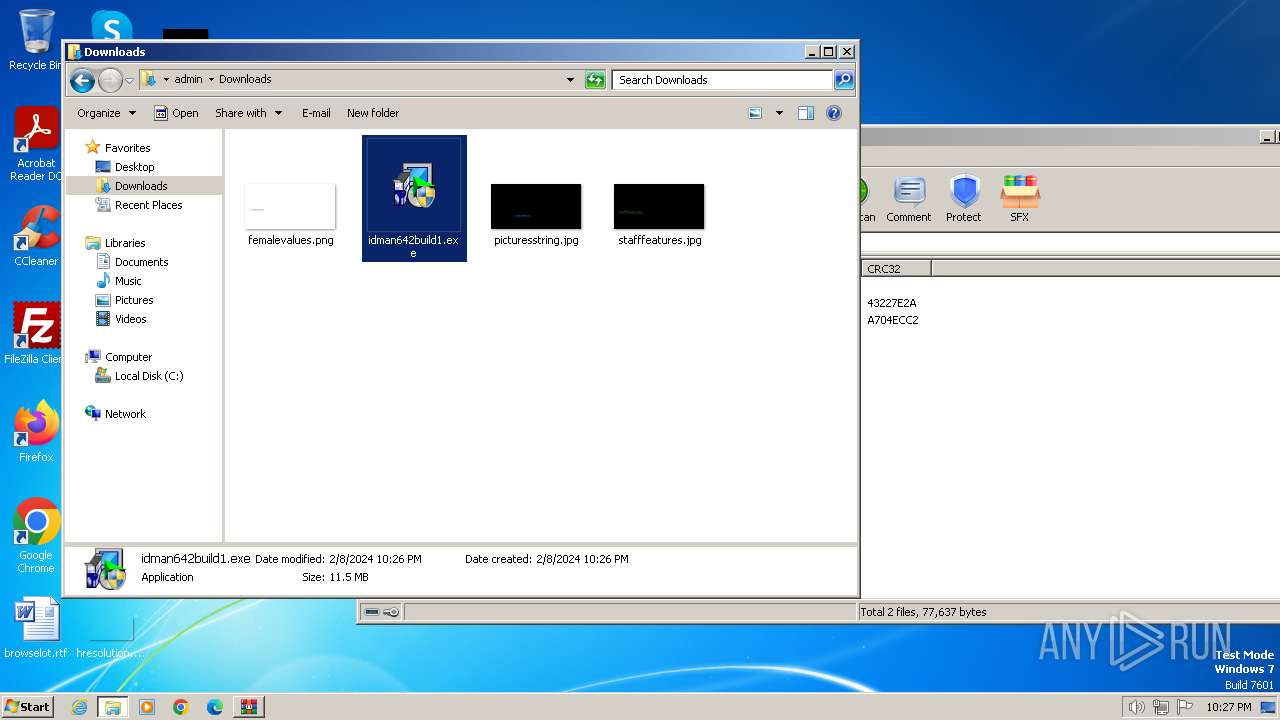Click the Comment icon in the WinRAR window
This screenshot has height=720, width=1280.
pos(908,199)
